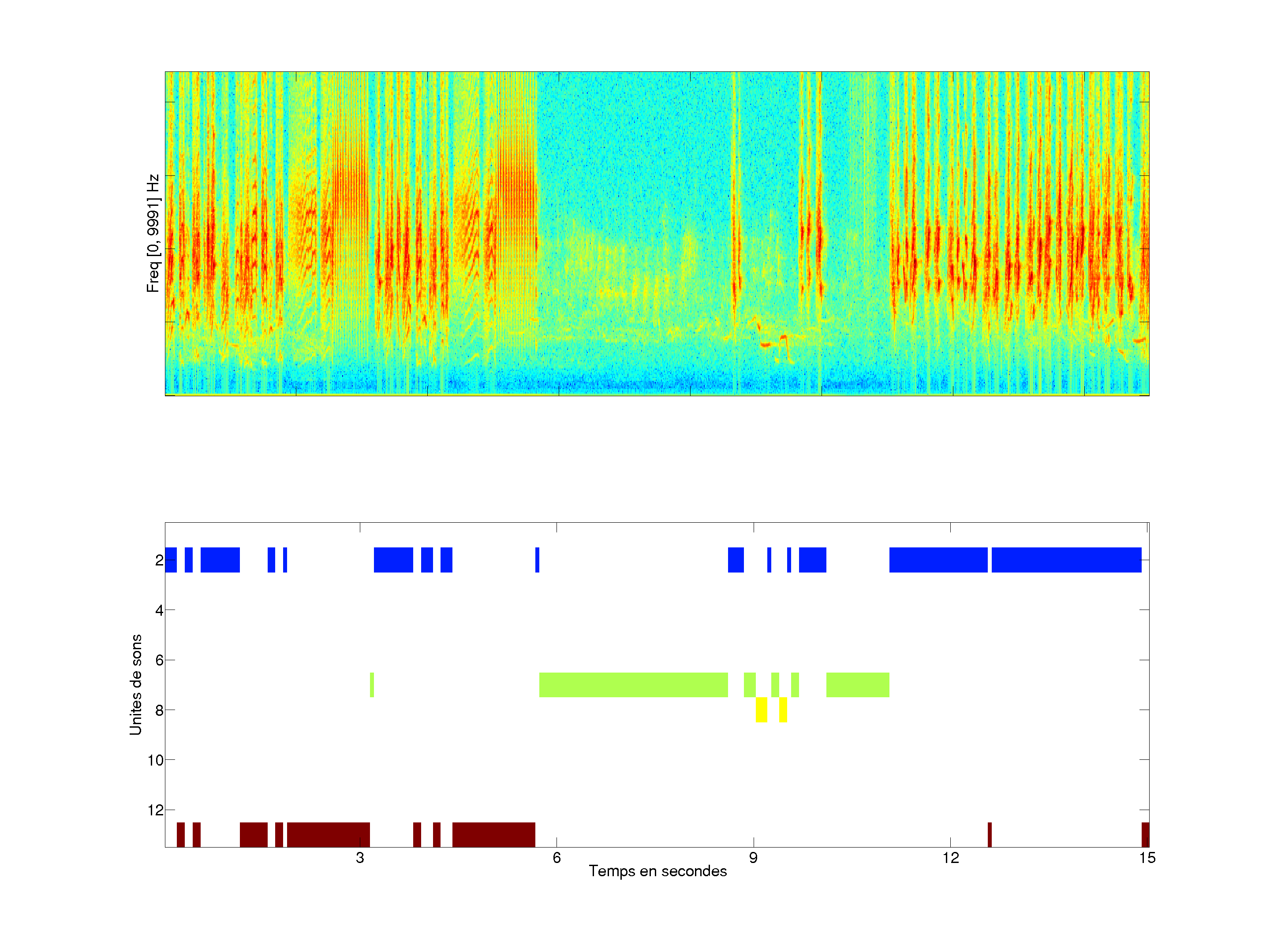Select the long green segment between 6 and 9 seconds
The height and width of the screenshot is (952, 1270).
point(633,684)
